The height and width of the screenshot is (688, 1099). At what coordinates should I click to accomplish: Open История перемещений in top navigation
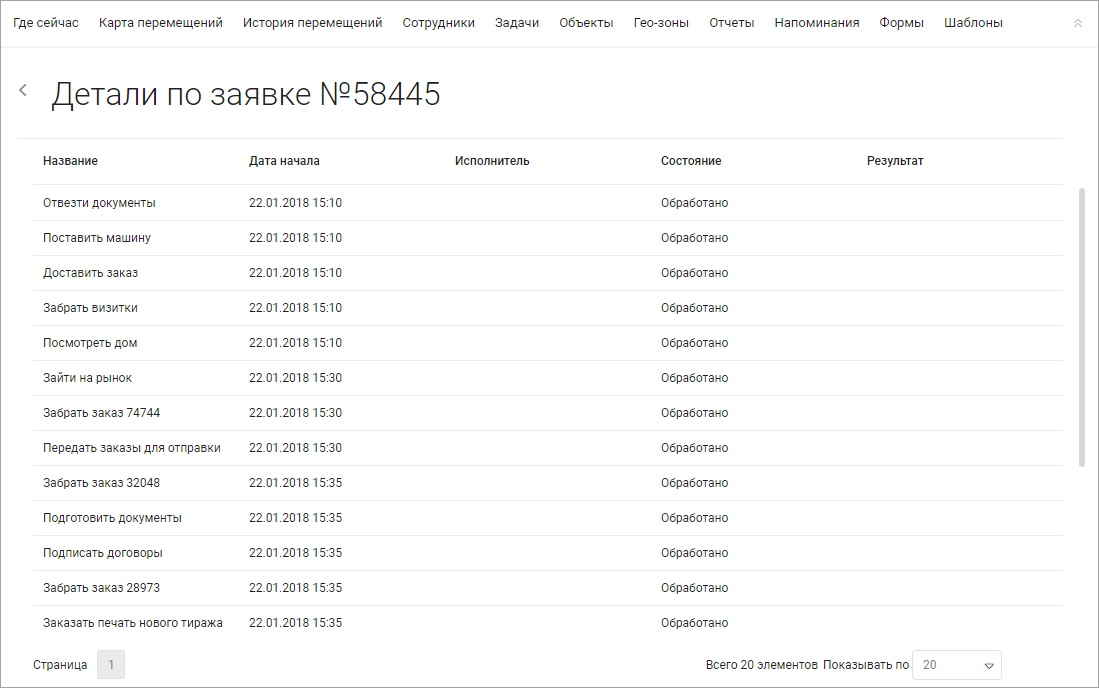click(312, 23)
